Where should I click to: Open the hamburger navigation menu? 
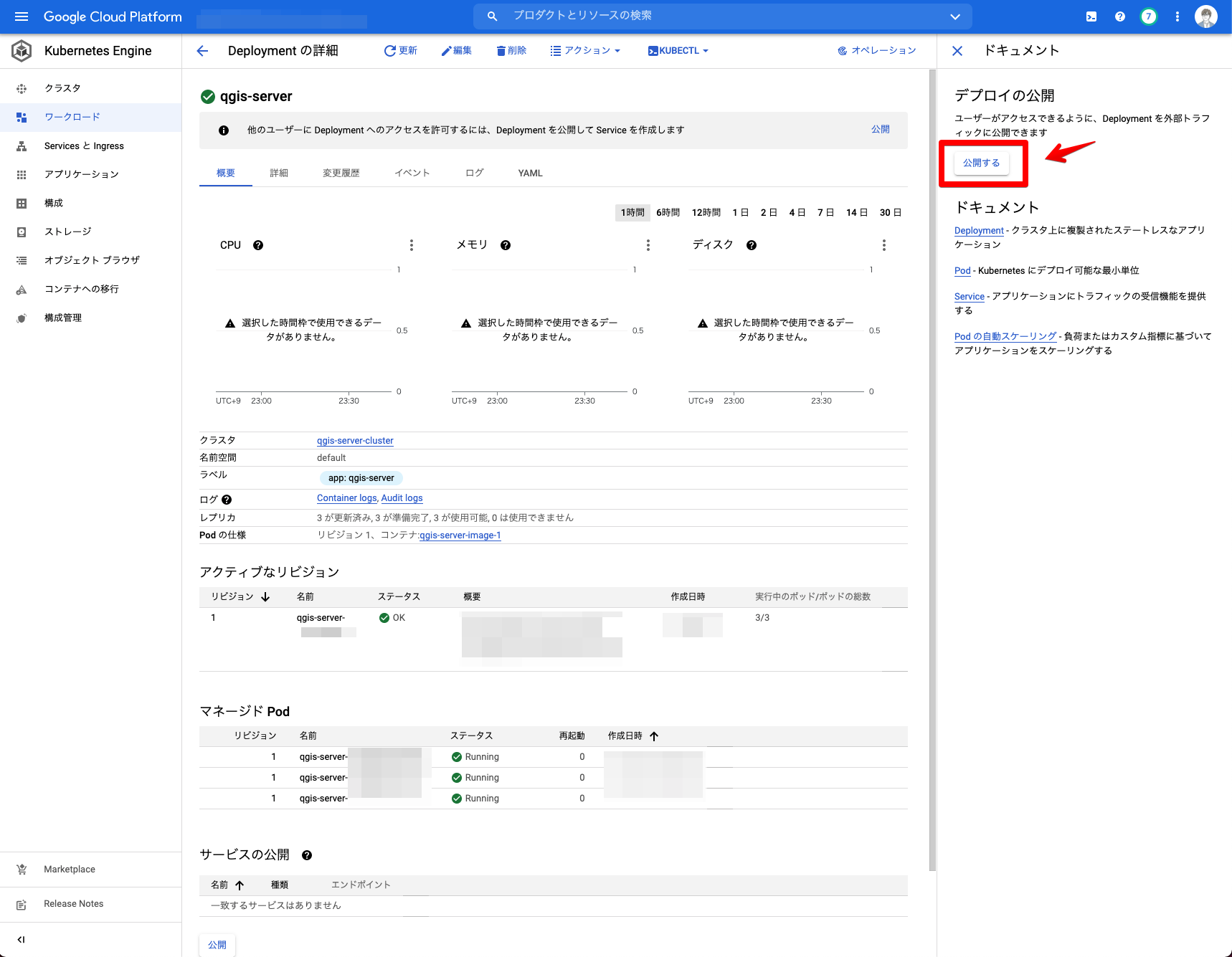[22, 16]
